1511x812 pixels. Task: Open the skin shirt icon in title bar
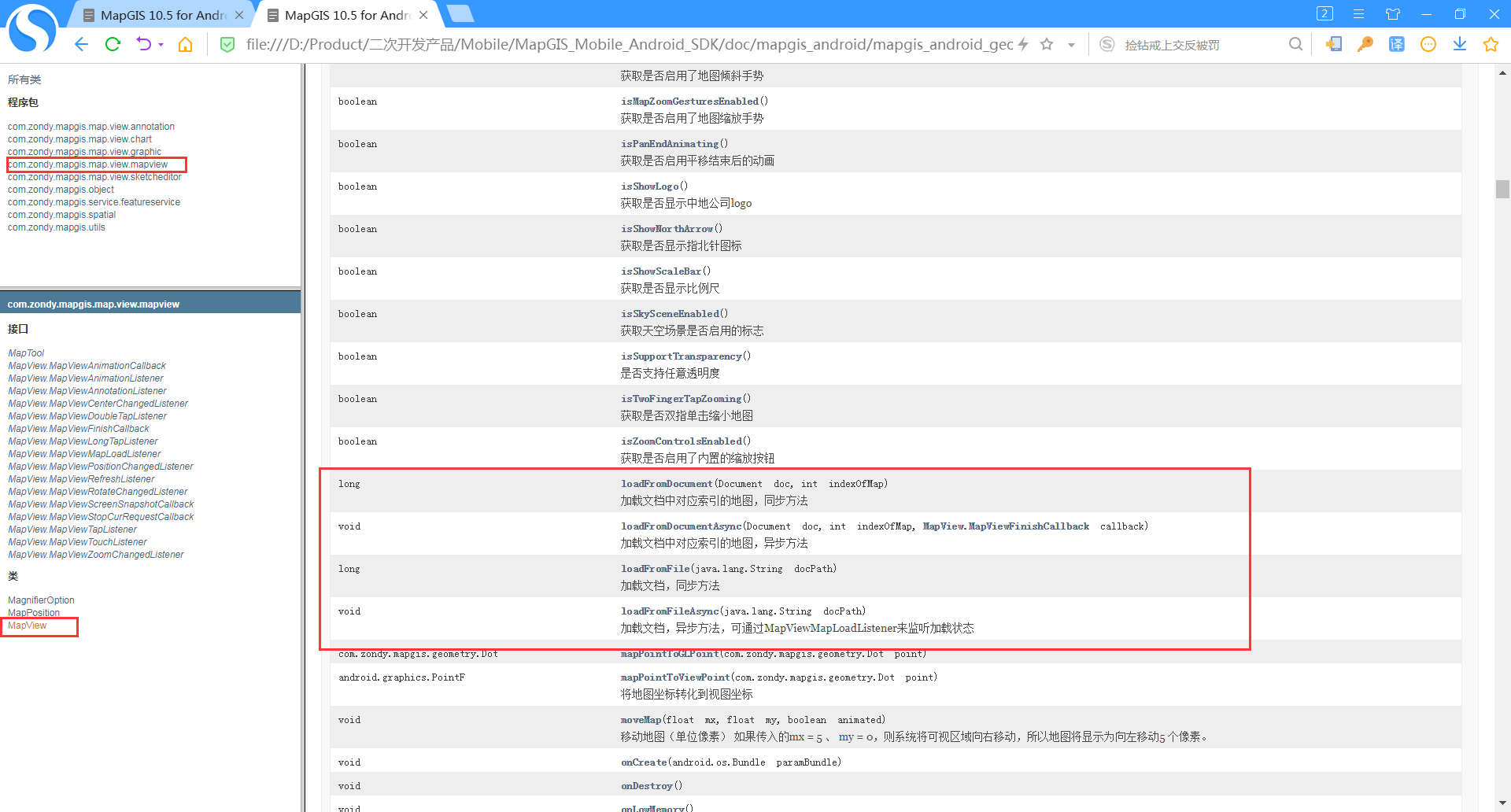click(x=1393, y=14)
